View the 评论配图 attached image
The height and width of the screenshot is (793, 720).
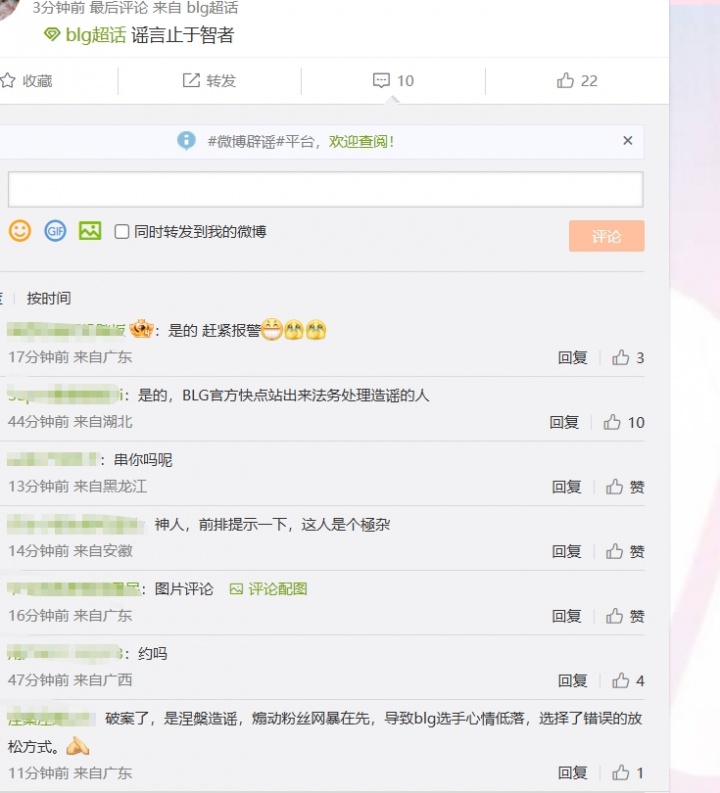268,589
